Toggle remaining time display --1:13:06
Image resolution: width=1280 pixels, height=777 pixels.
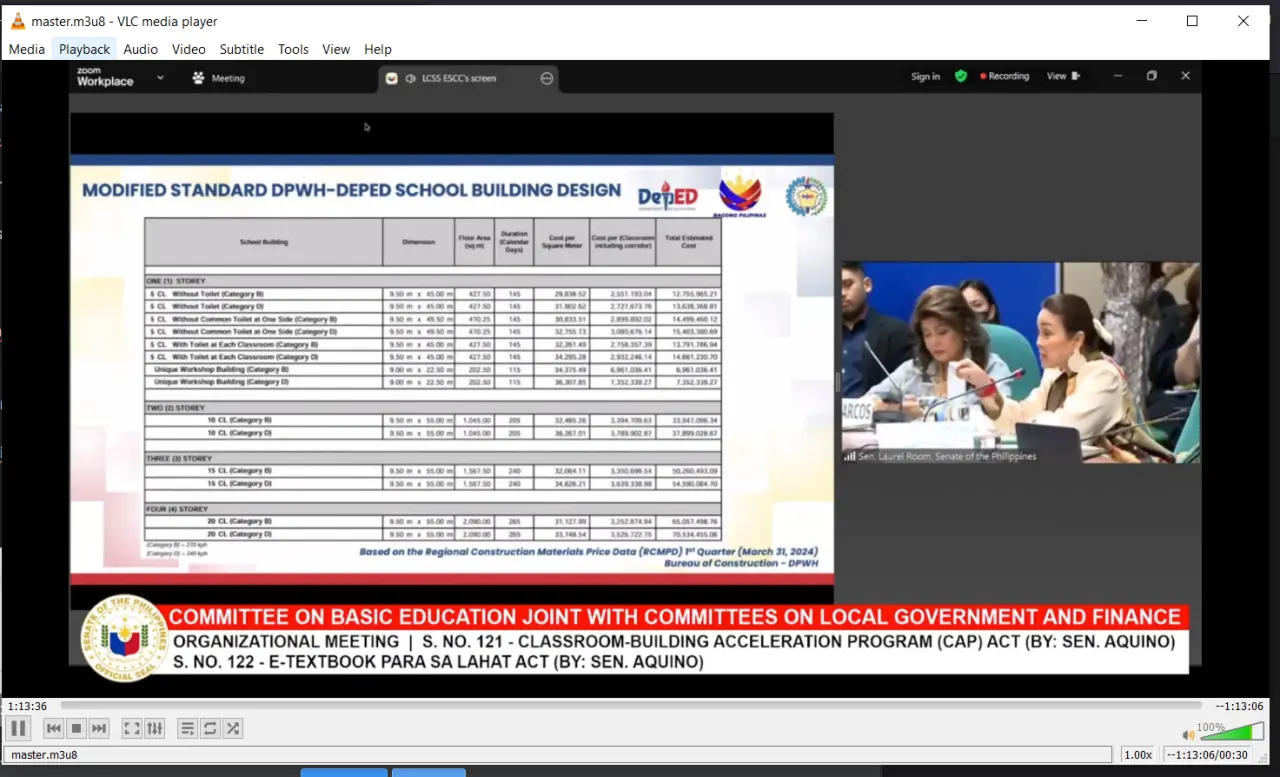[1241, 706]
